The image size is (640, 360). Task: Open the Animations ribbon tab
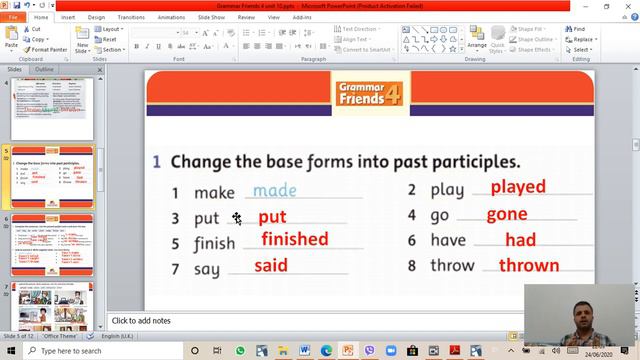click(171, 18)
